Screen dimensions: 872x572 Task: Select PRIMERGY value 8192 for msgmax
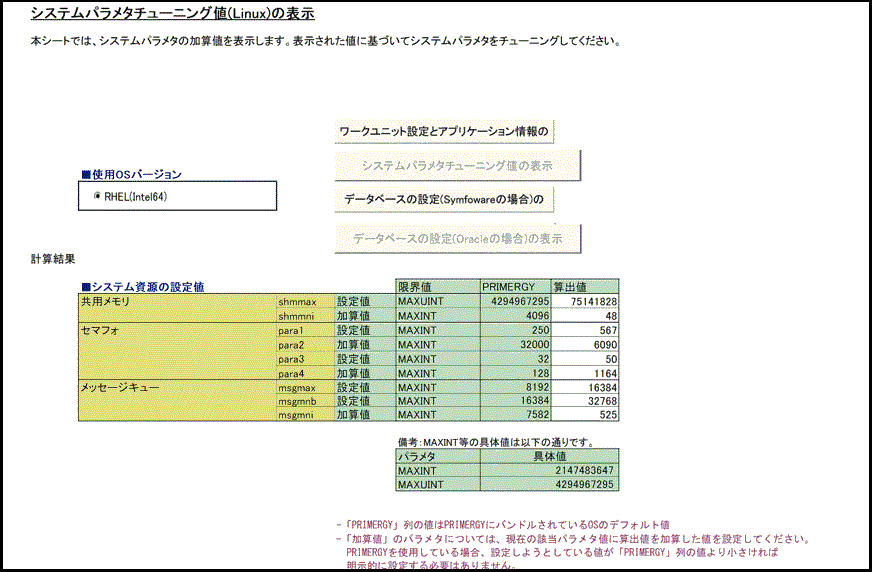[516, 387]
